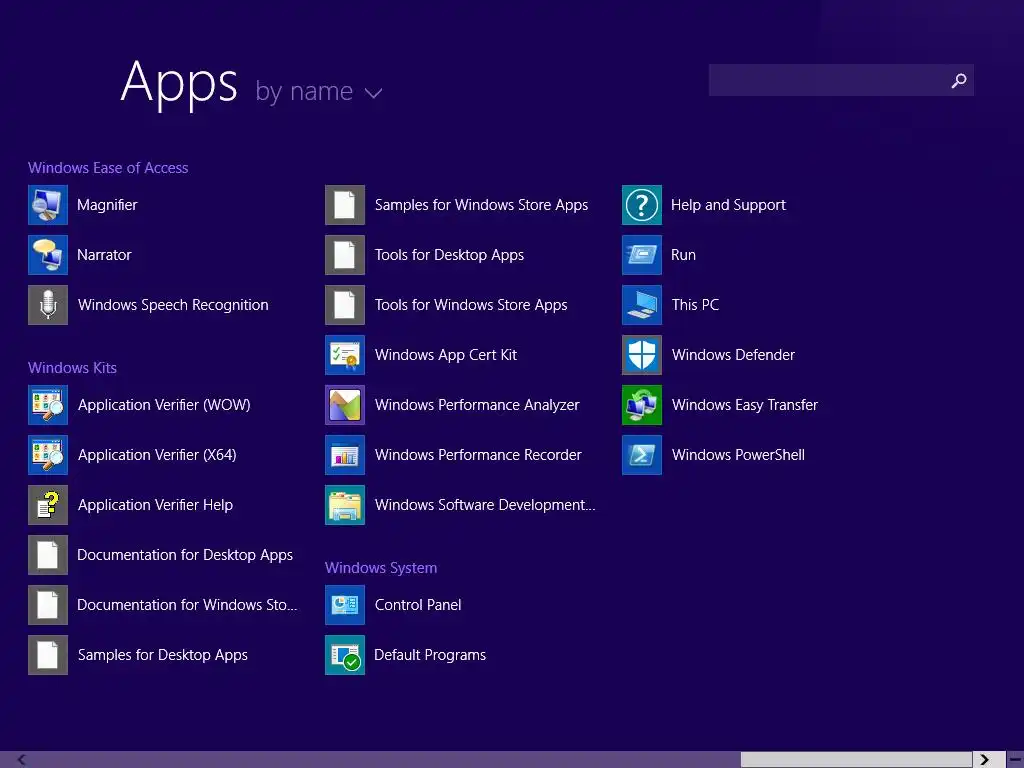
Task: Click the scrollbar left arrow button
Action: coord(22,760)
